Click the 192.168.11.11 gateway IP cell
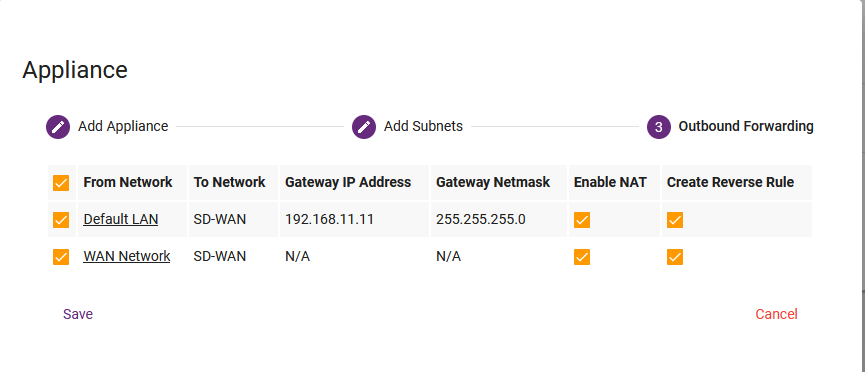 354,220
